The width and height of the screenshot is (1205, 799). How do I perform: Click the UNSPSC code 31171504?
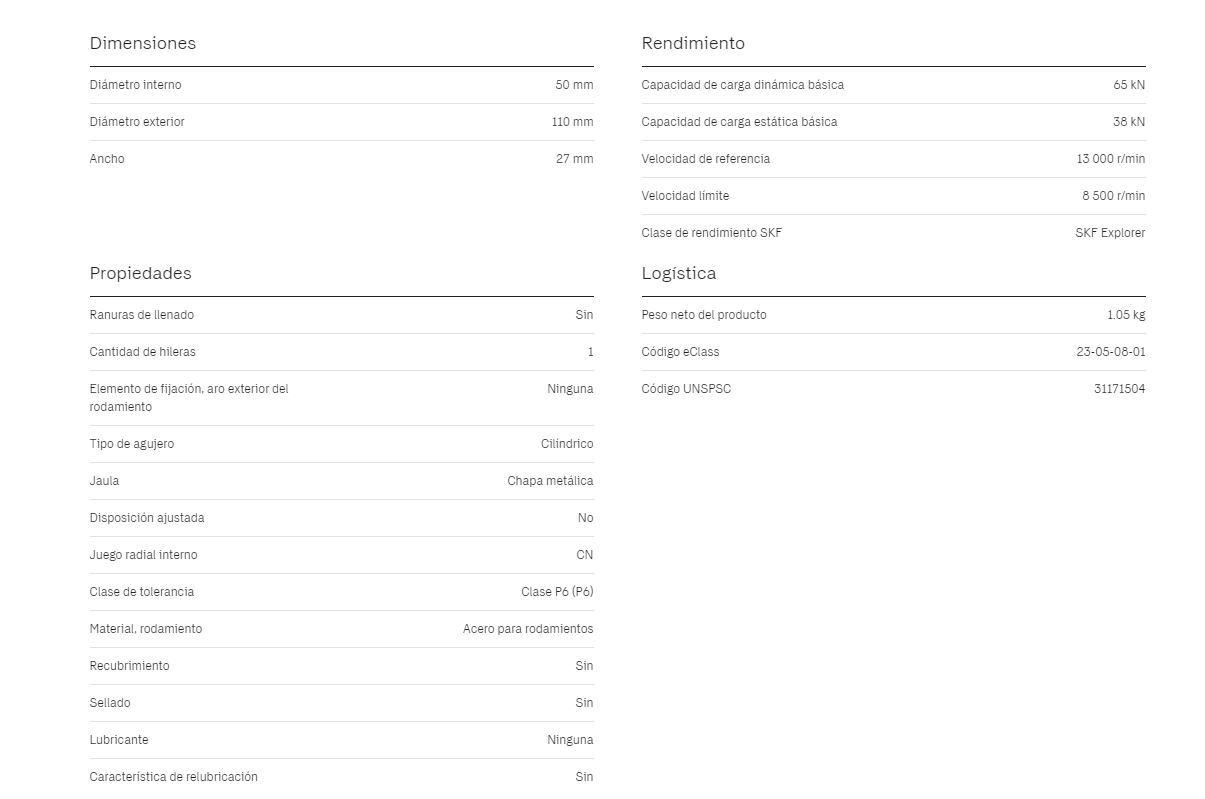(x=1119, y=389)
